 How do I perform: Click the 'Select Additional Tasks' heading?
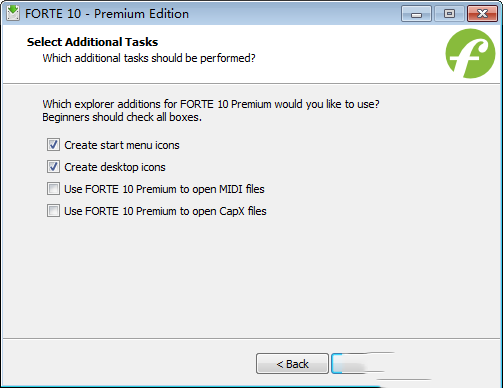(x=92, y=42)
